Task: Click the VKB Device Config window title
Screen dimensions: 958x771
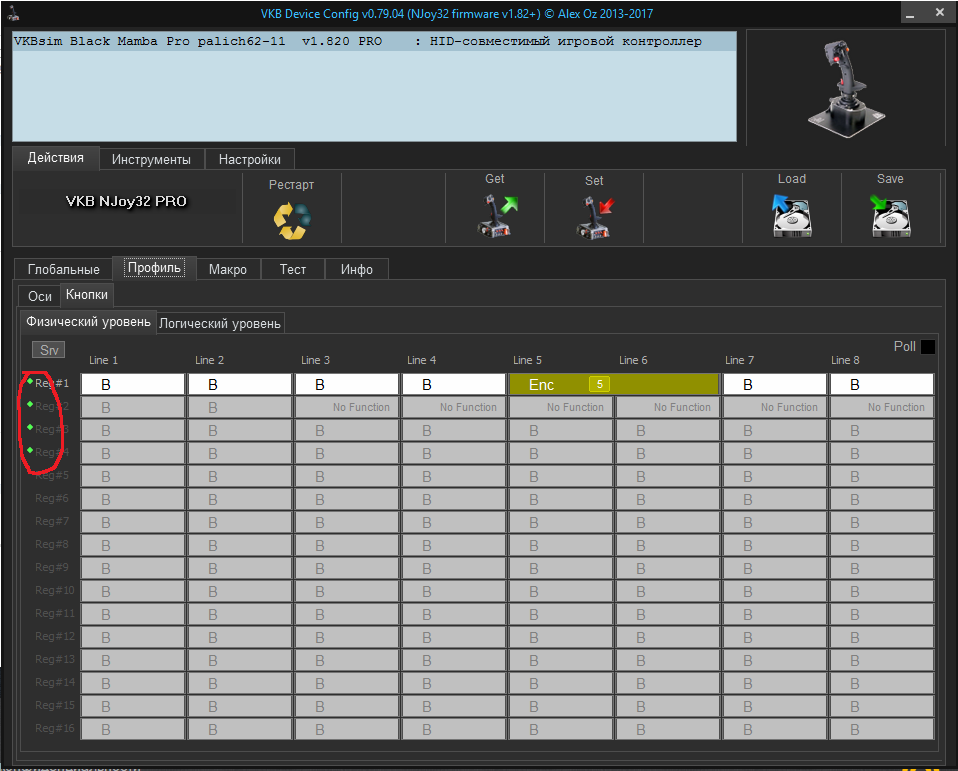Action: (456, 13)
